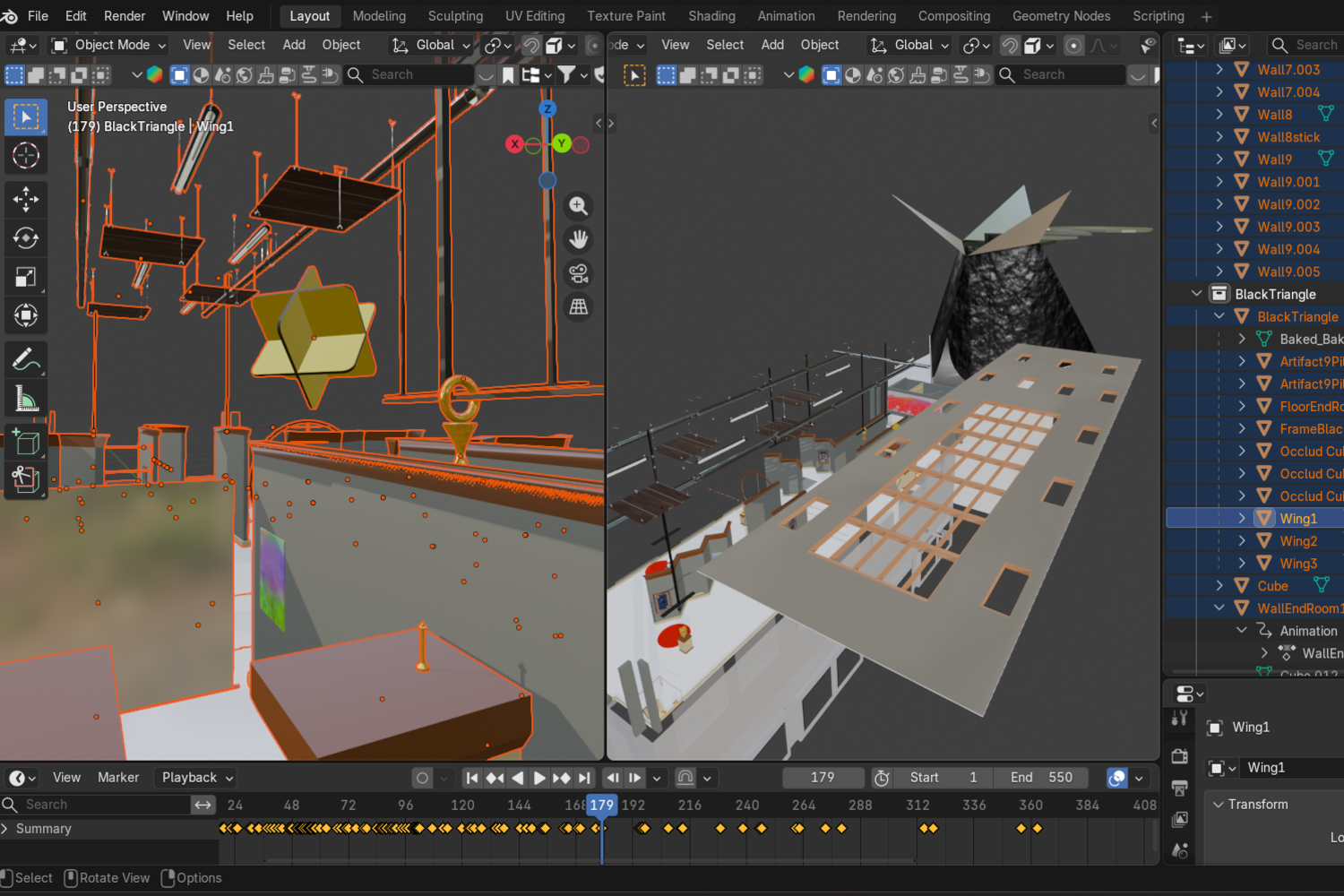This screenshot has width=1344, height=896.
Task: Toggle proportional editing in the right viewport
Action: [x=1074, y=46]
